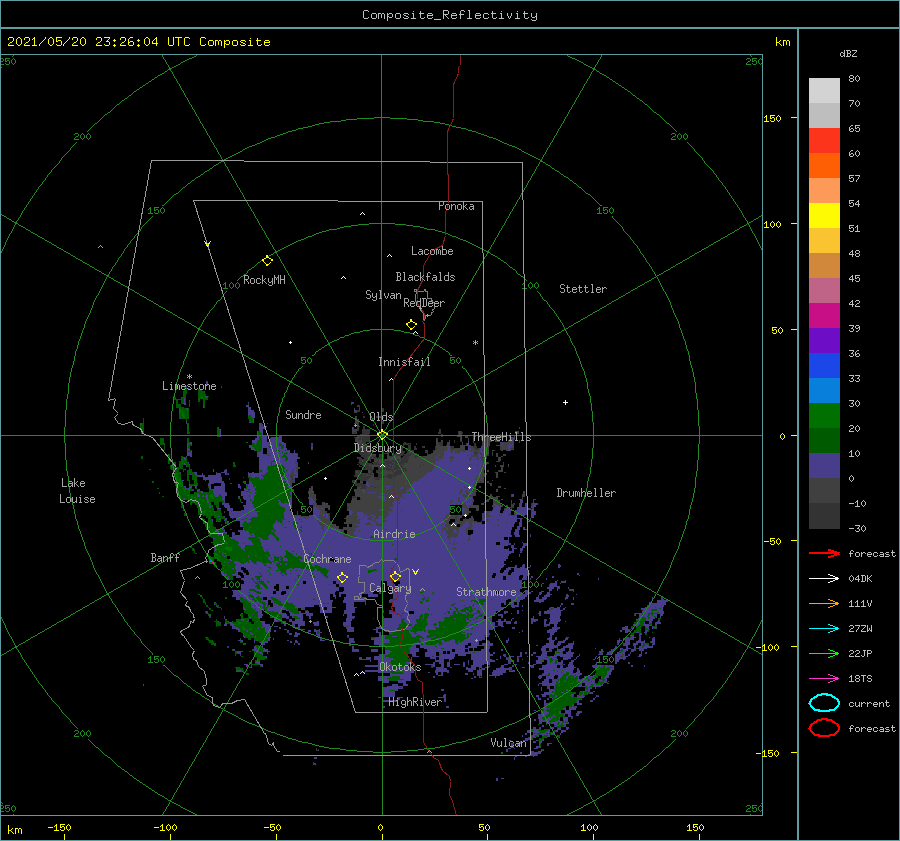This screenshot has height=841, width=900.
Task: Click yellow V marker east of Calgary diamond
Action: [x=415, y=572]
